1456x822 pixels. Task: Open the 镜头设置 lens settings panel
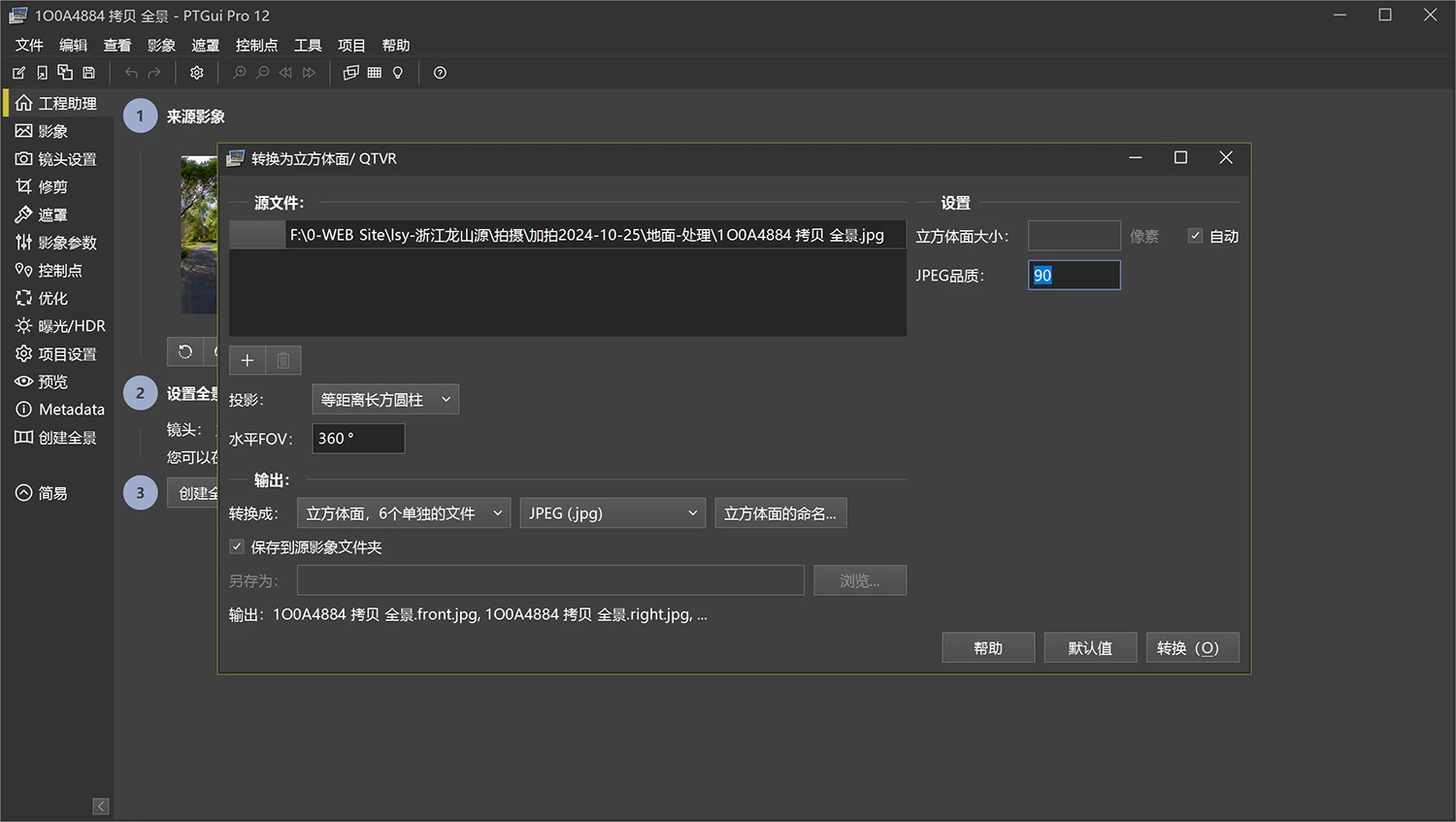pos(56,159)
